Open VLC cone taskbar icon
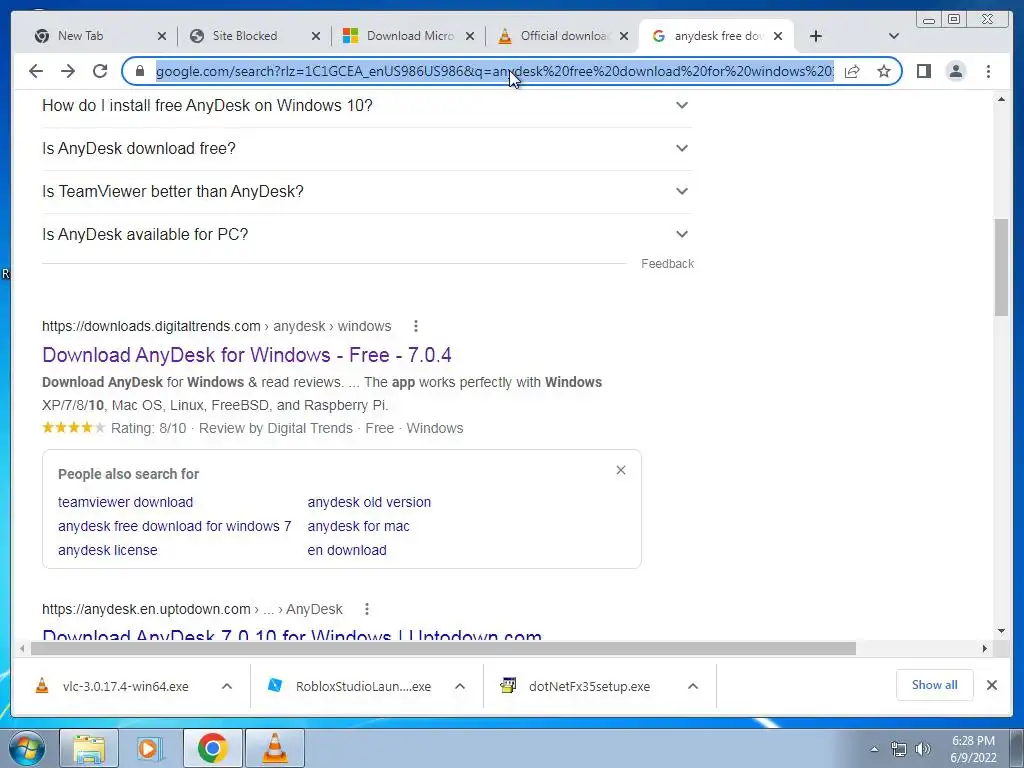Screen dimensions: 1024x768 tap(275, 748)
